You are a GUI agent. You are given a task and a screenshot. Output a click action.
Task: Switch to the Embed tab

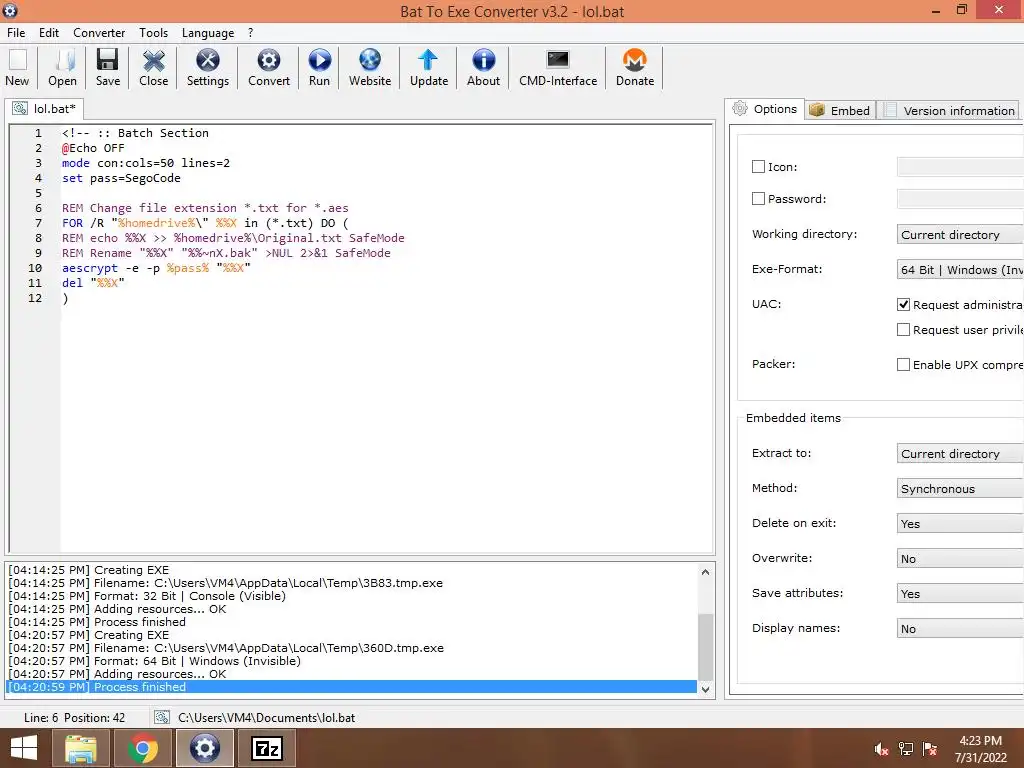pyautogui.click(x=840, y=110)
